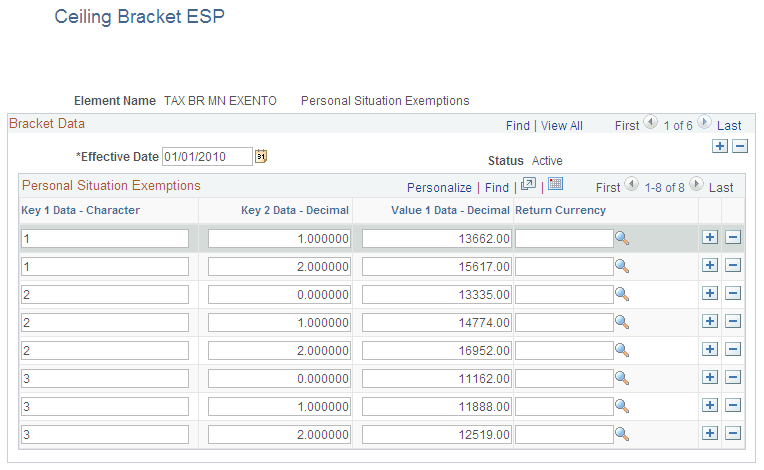Screen dimensions: 764x470
Task: Look up currency for the 12519.00 row
Action: click(x=622, y=434)
